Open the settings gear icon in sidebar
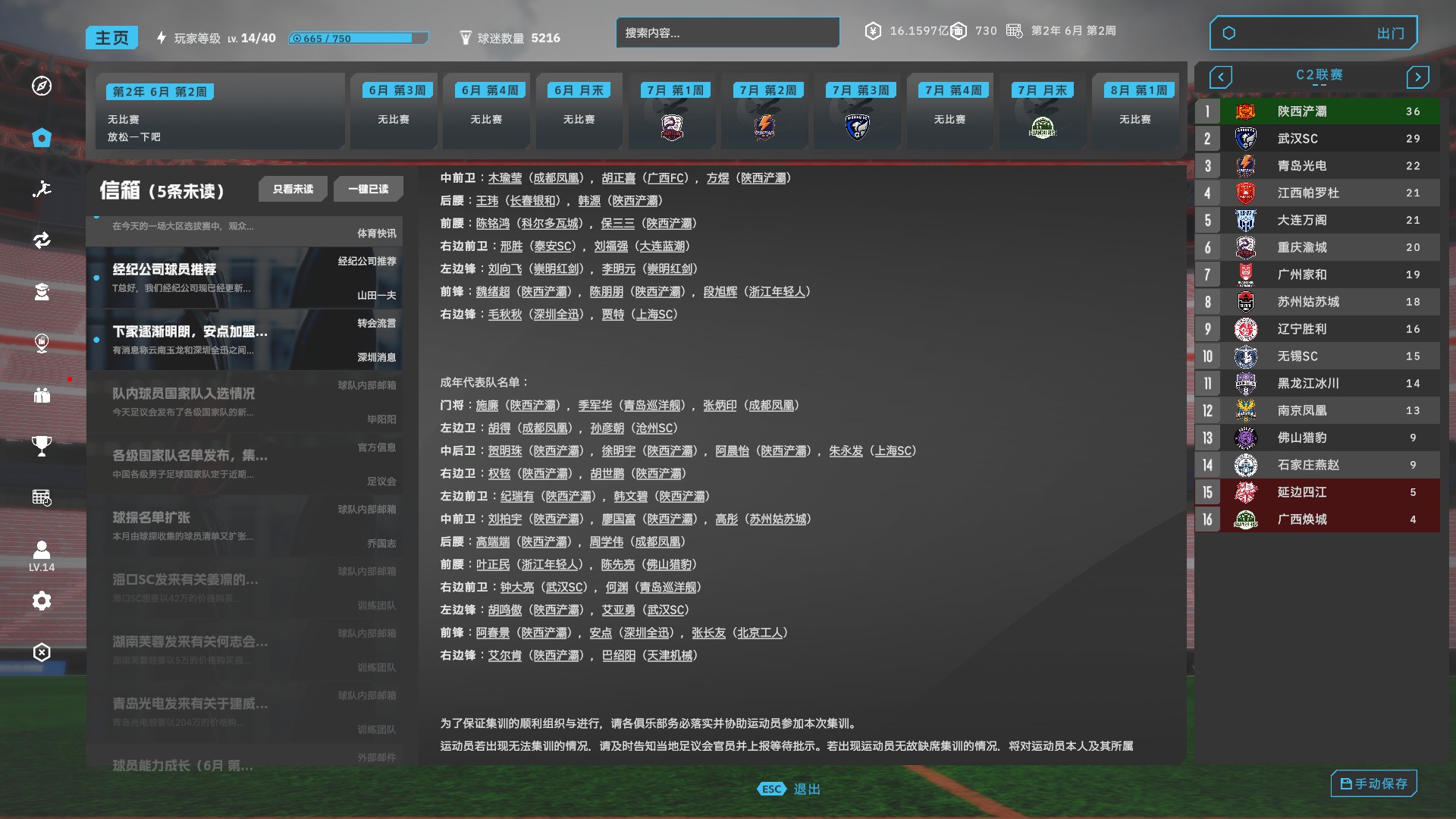This screenshot has height=819, width=1456. point(42,601)
